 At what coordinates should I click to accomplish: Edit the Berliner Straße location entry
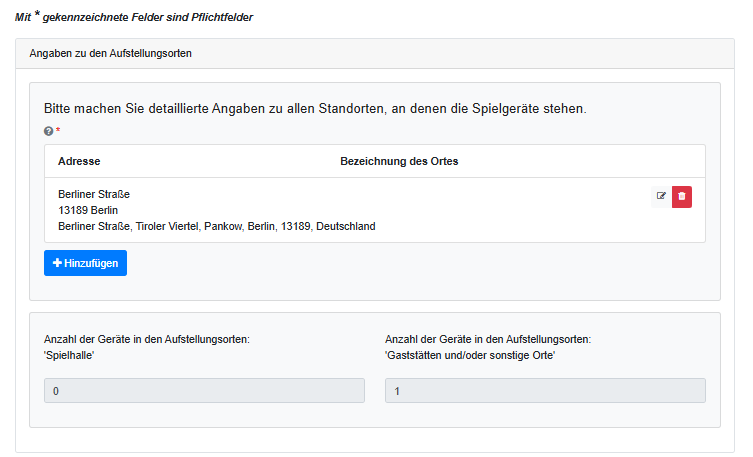pos(660,196)
